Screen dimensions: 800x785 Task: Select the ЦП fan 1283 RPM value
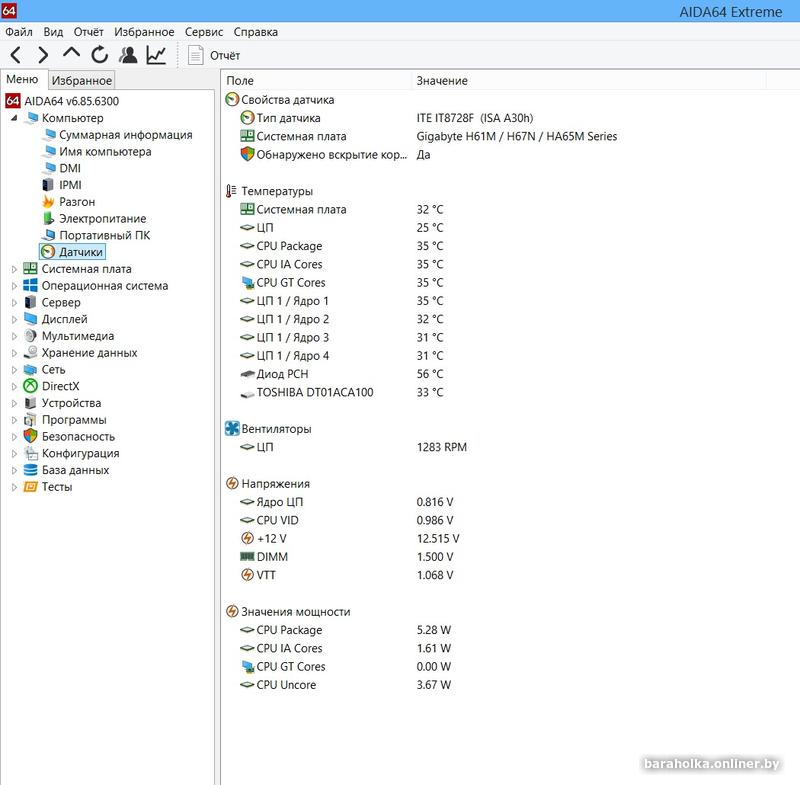click(441, 447)
